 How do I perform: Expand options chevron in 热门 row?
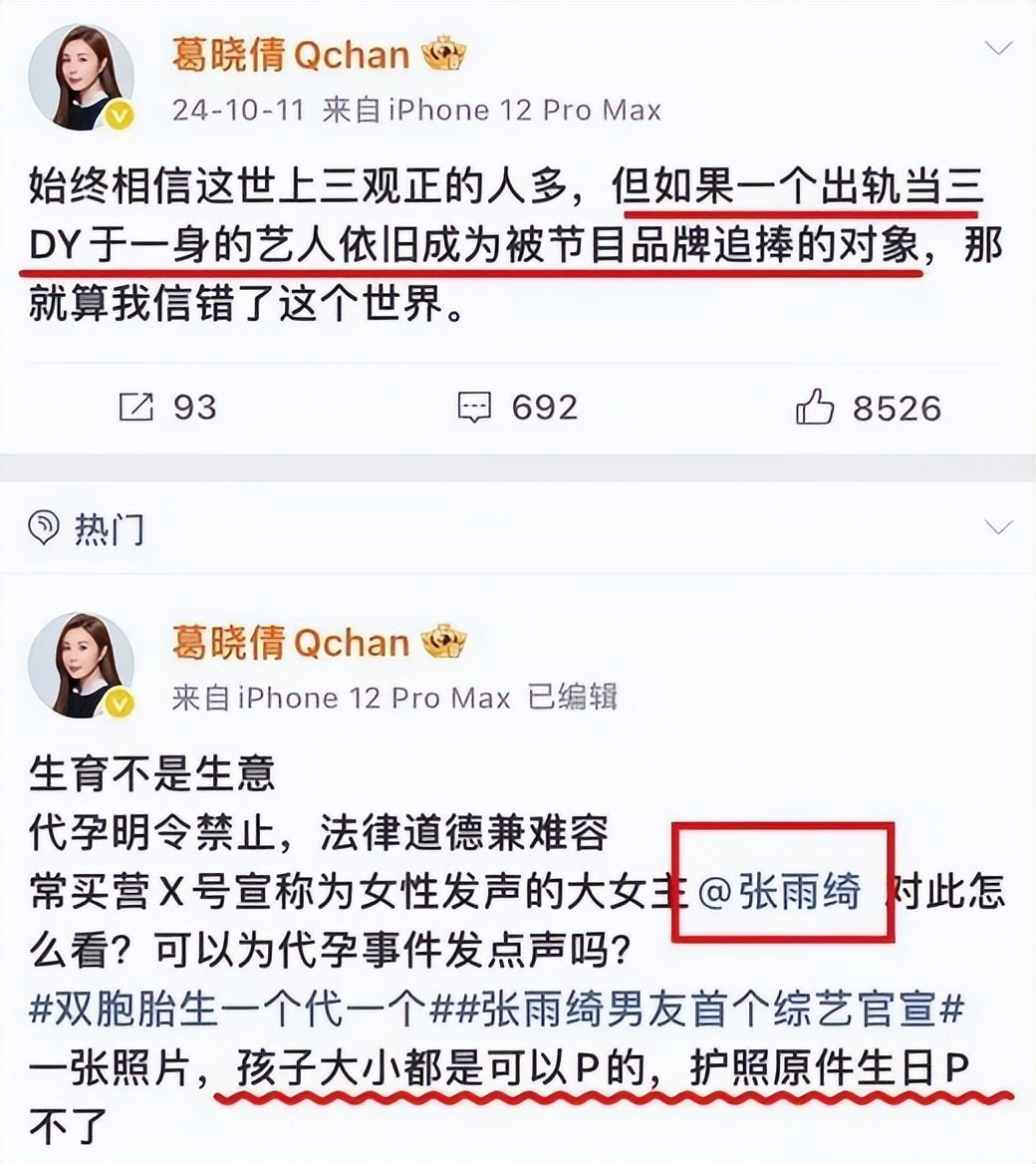[998, 527]
